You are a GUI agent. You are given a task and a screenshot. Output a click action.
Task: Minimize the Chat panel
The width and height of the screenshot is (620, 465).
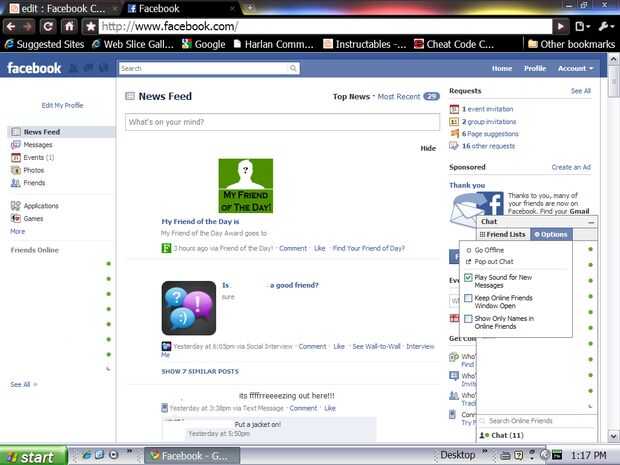pyautogui.click(x=591, y=222)
